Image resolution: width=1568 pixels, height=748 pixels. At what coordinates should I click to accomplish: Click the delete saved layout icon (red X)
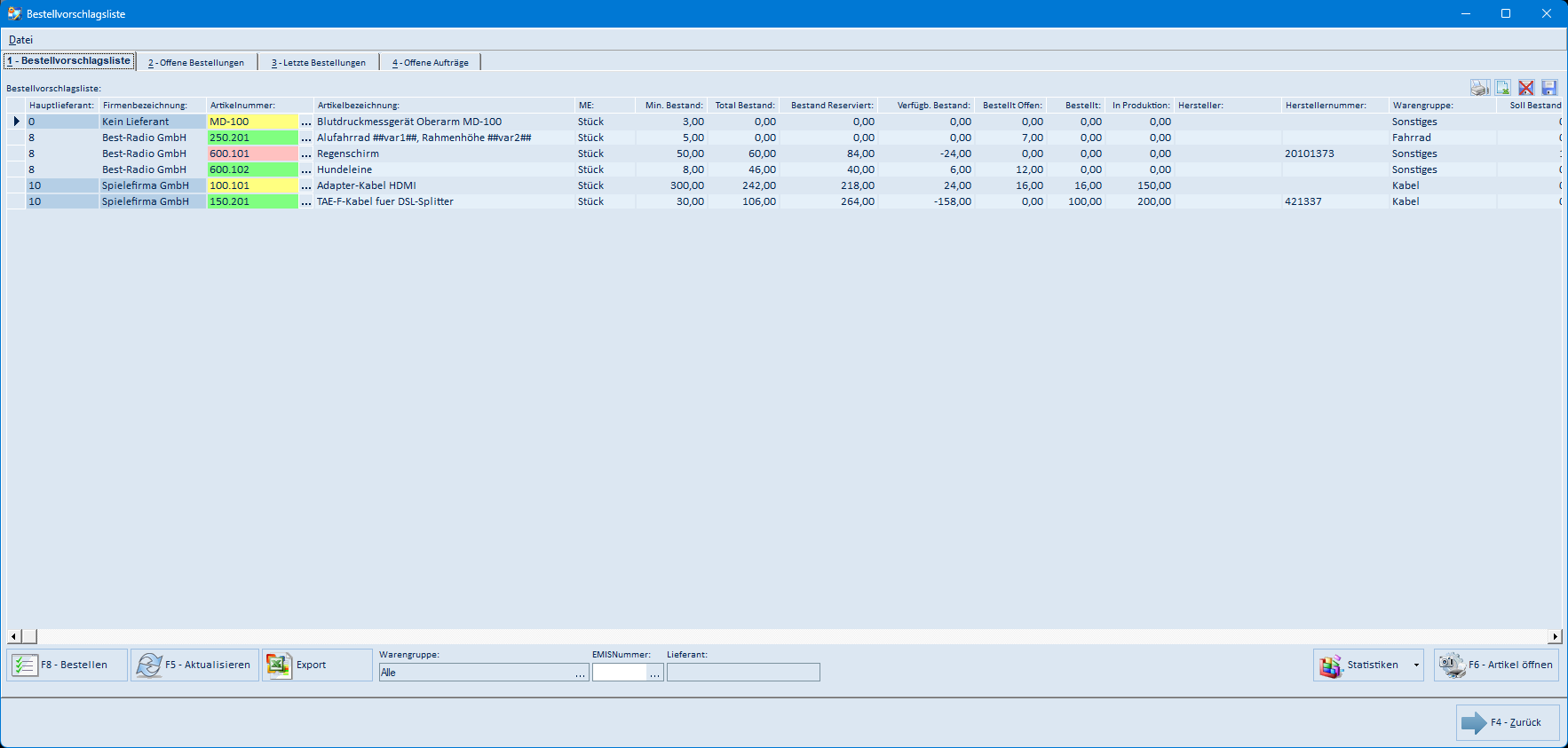point(1526,88)
